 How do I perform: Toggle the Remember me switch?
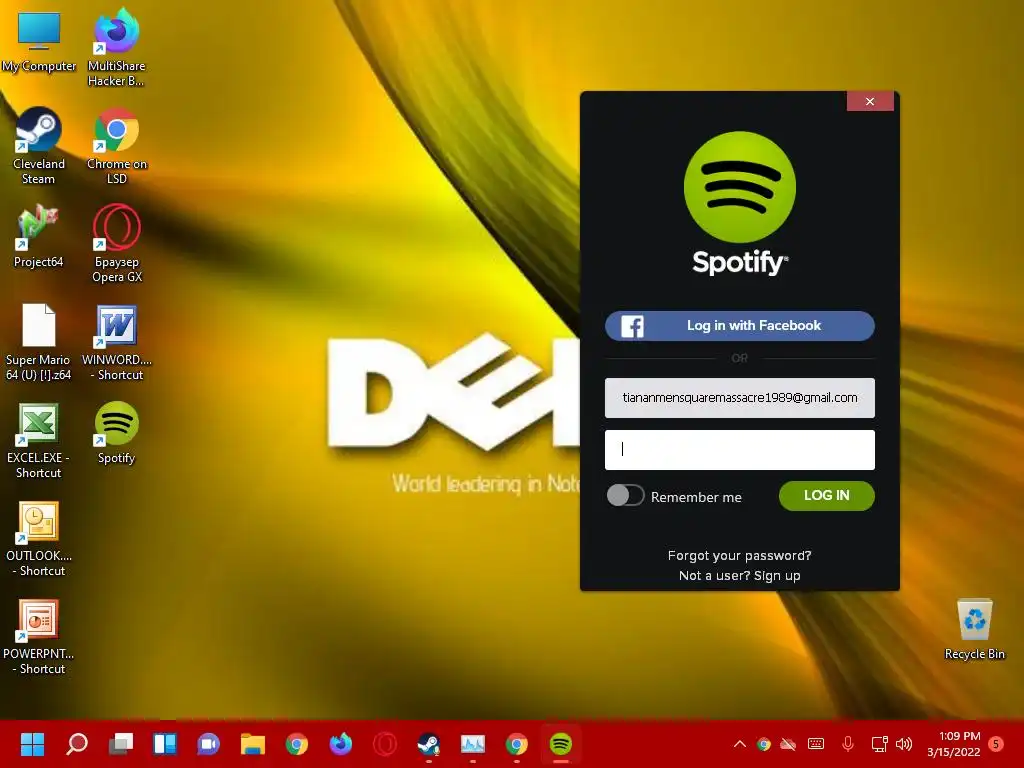click(625, 496)
